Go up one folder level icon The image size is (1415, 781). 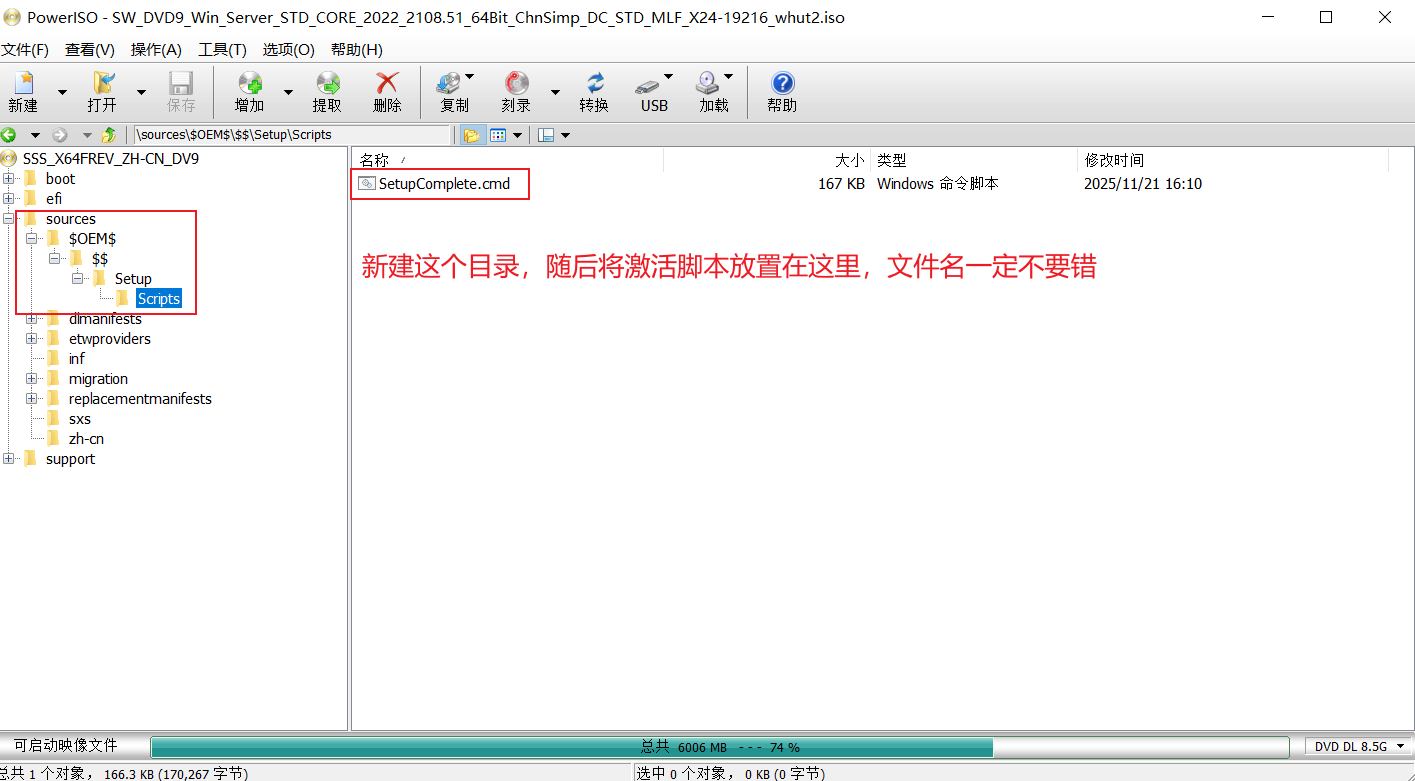pyautogui.click(x=109, y=135)
